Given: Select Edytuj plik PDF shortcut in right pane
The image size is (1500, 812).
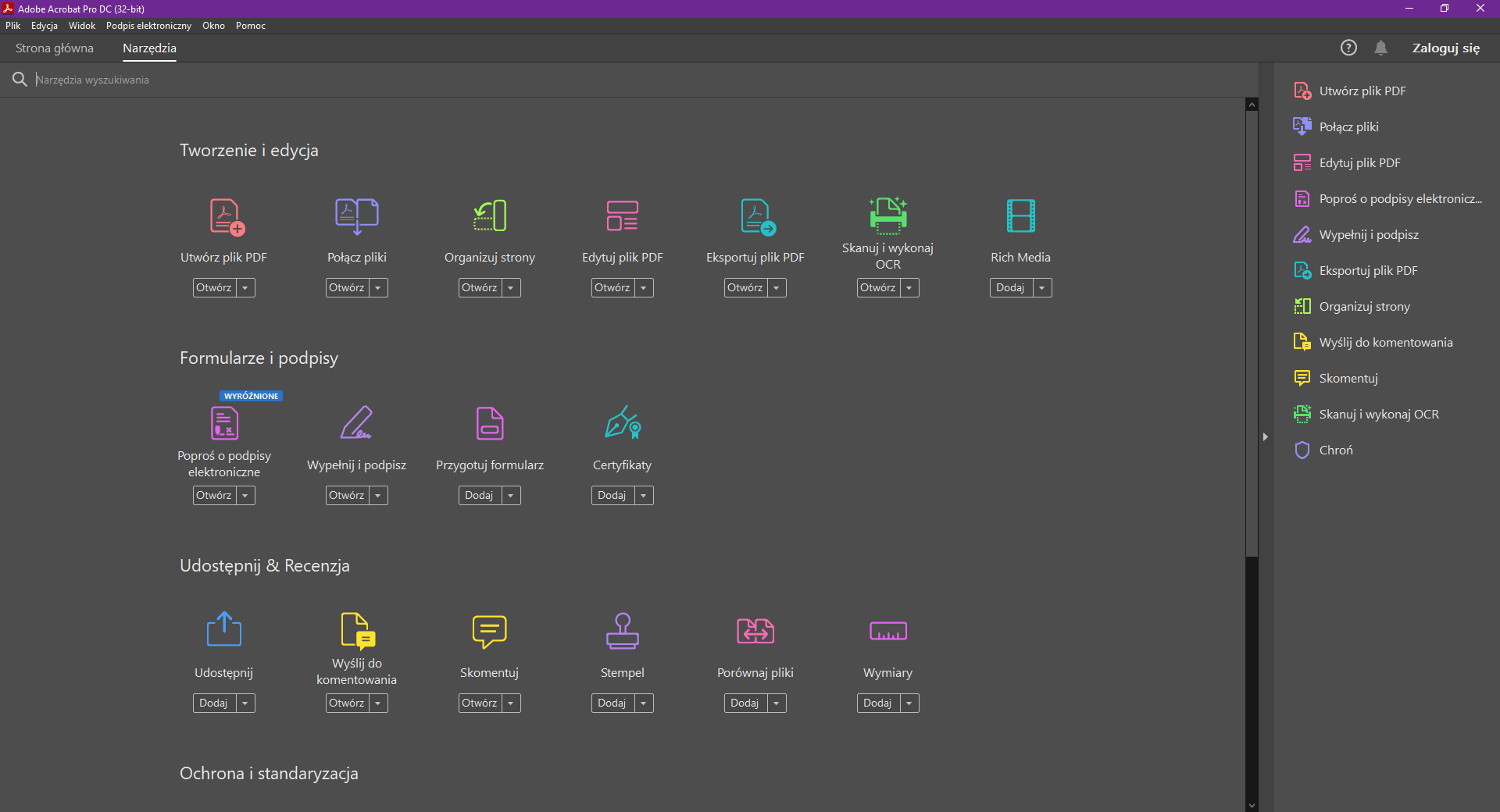Looking at the screenshot, I should [x=1347, y=163].
